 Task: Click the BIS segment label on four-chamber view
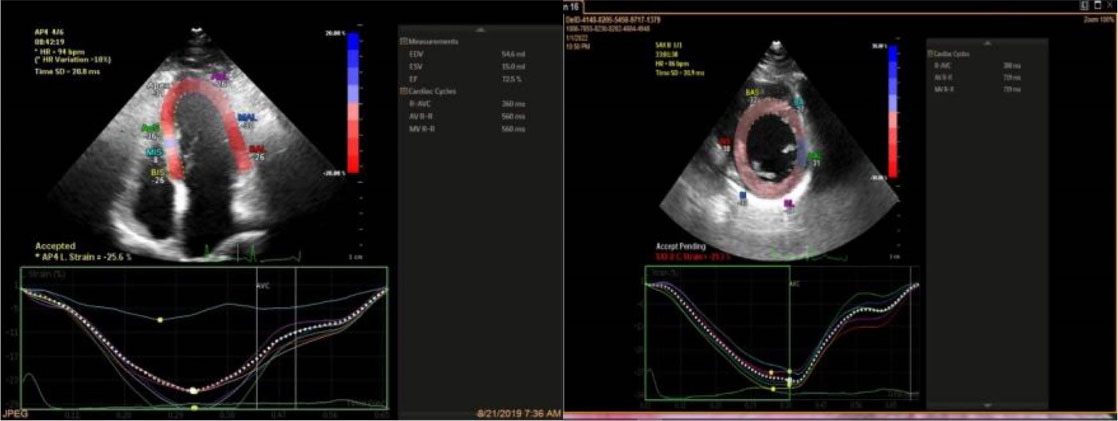[156, 172]
